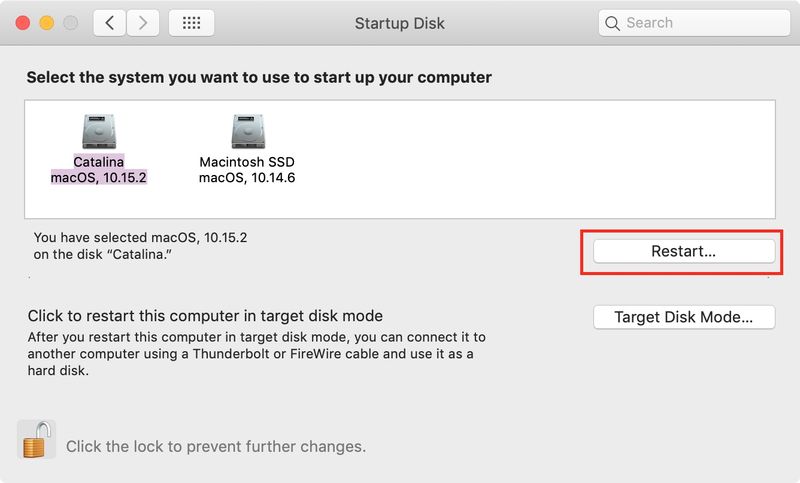The image size is (800, 483).
Task: Click the 'You have selected macOS' status text
Action: tap(140, 246)
